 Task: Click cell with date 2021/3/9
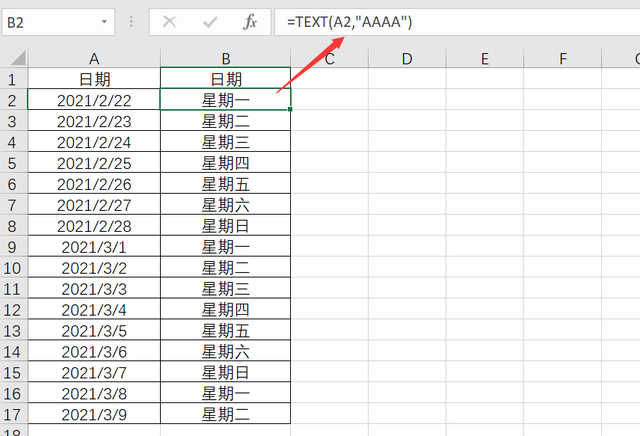(94, 414)
